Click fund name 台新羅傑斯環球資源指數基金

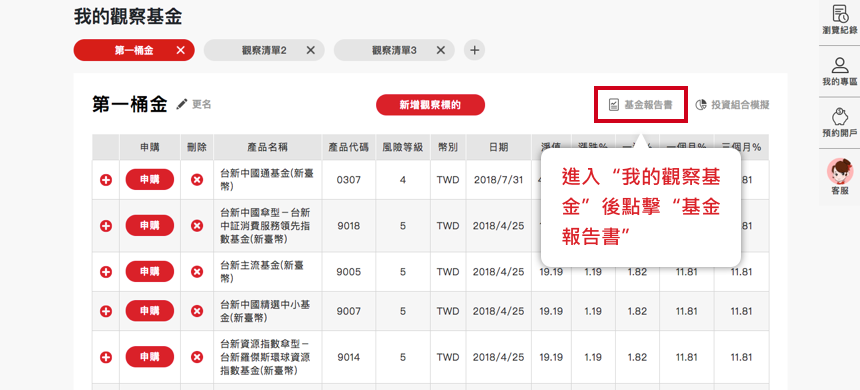[265, 357]
